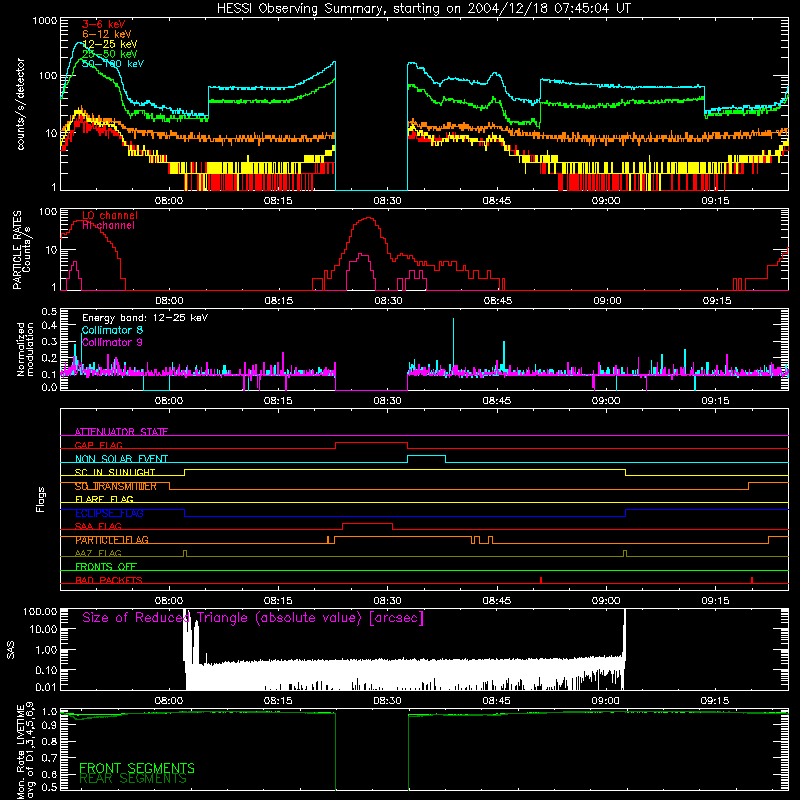This screenshot has height=800, width=800.
Task: Click the HESSI Observing Summary plot title
Action: coord(424,9)
